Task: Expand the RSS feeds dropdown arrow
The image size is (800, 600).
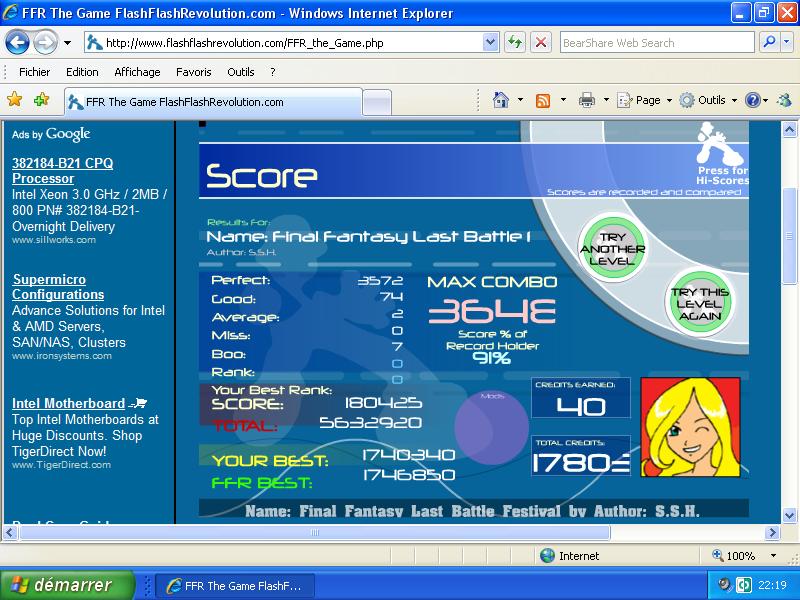Action: click(563, 100)
